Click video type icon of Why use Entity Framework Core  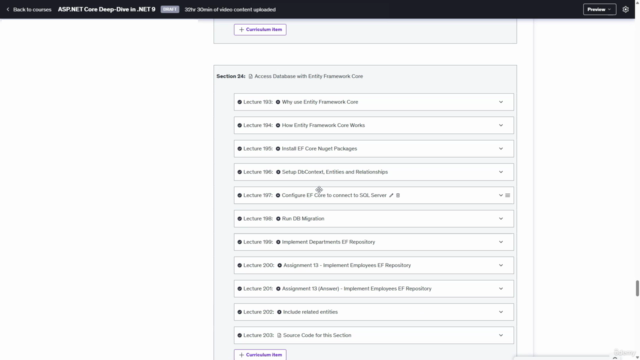[278, 102]
